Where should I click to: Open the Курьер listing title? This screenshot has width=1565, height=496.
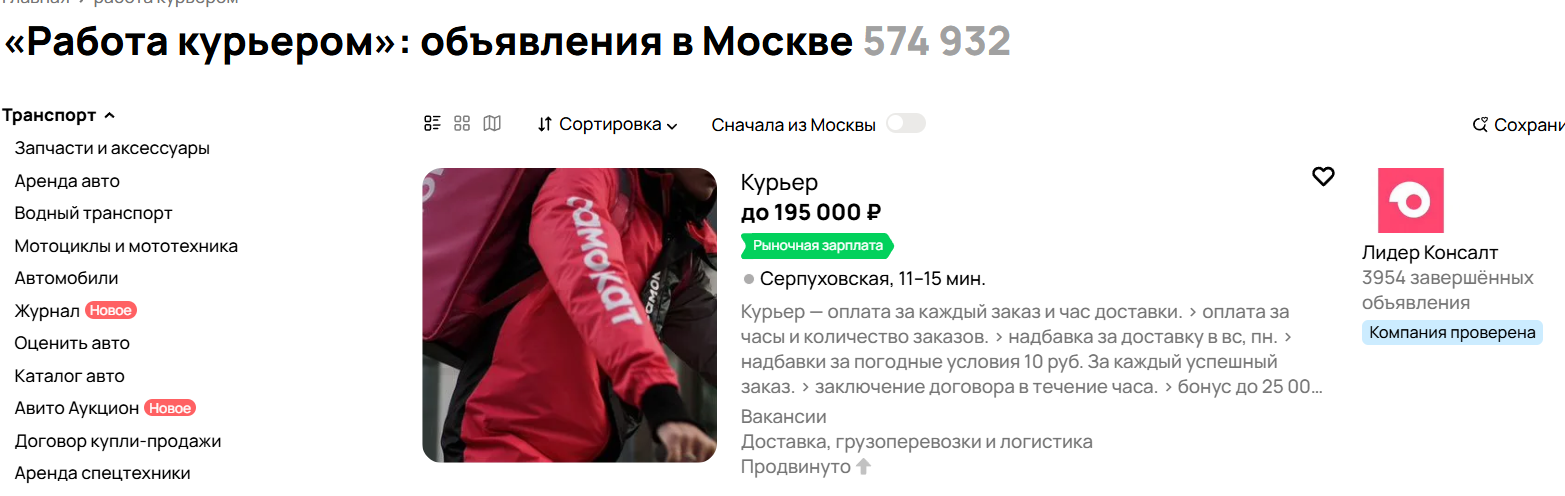pos(779,183)
